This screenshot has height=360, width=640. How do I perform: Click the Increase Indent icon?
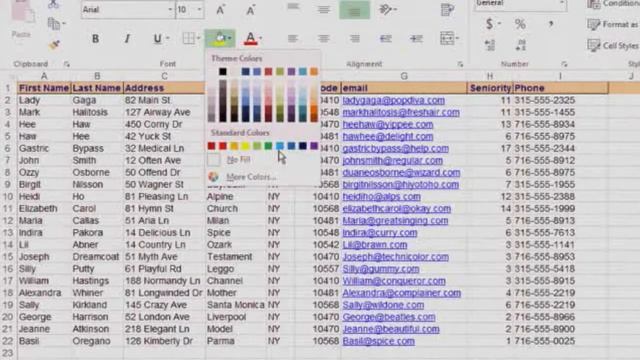416,39
